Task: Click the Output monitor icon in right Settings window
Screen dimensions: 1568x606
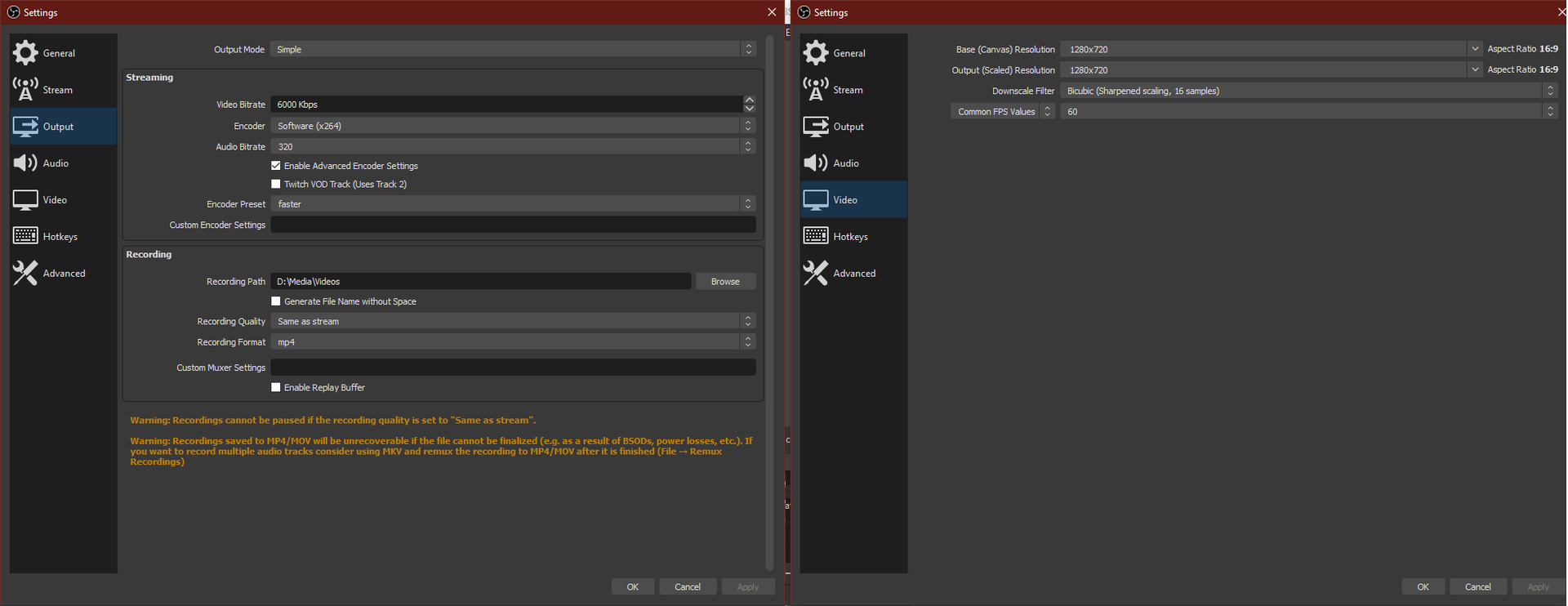Action: click(x=816, y=126)
